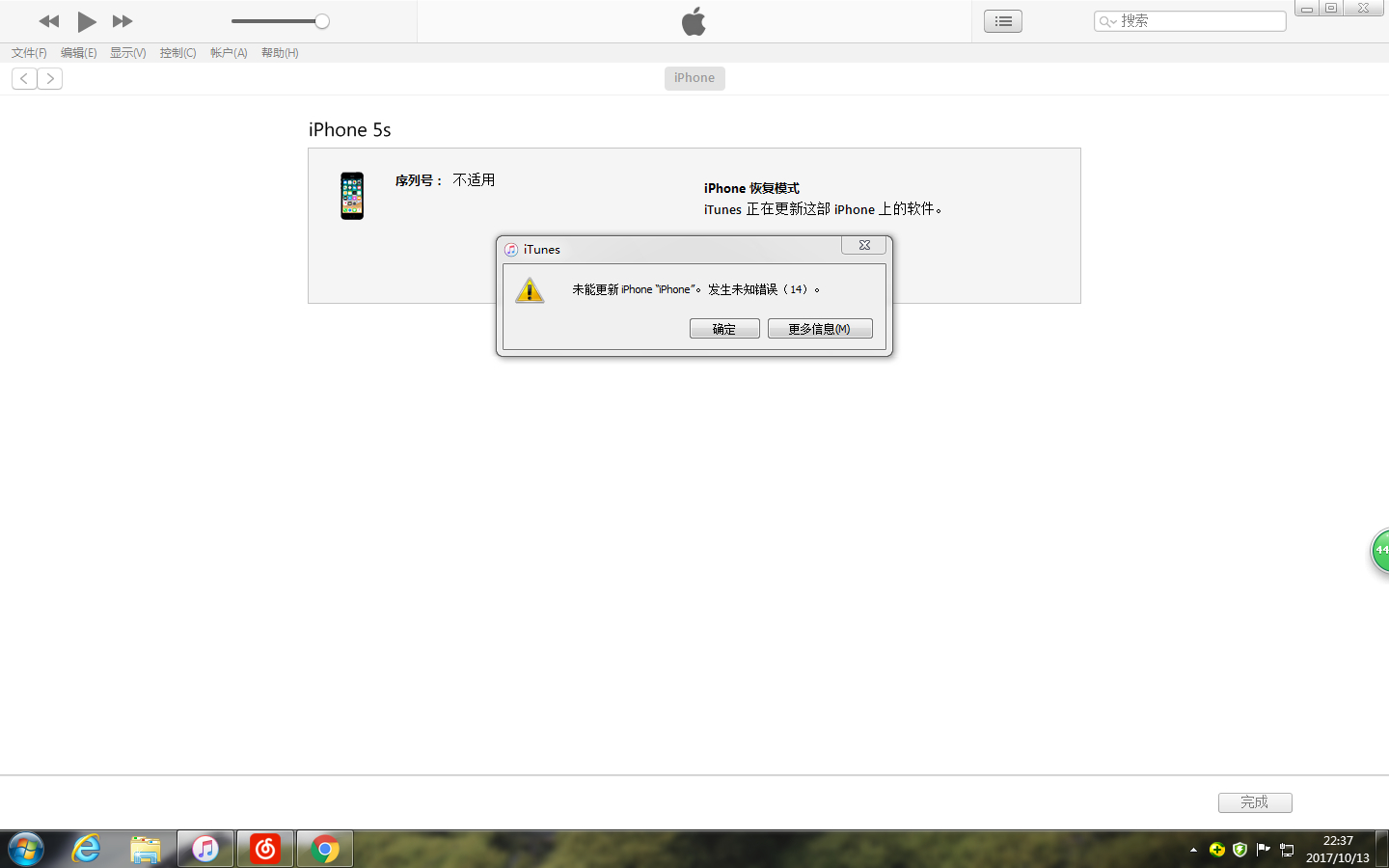Open the 显示(V) menu
The width and height of the screenshot is (1389, 868).
(x=128, y=53)
